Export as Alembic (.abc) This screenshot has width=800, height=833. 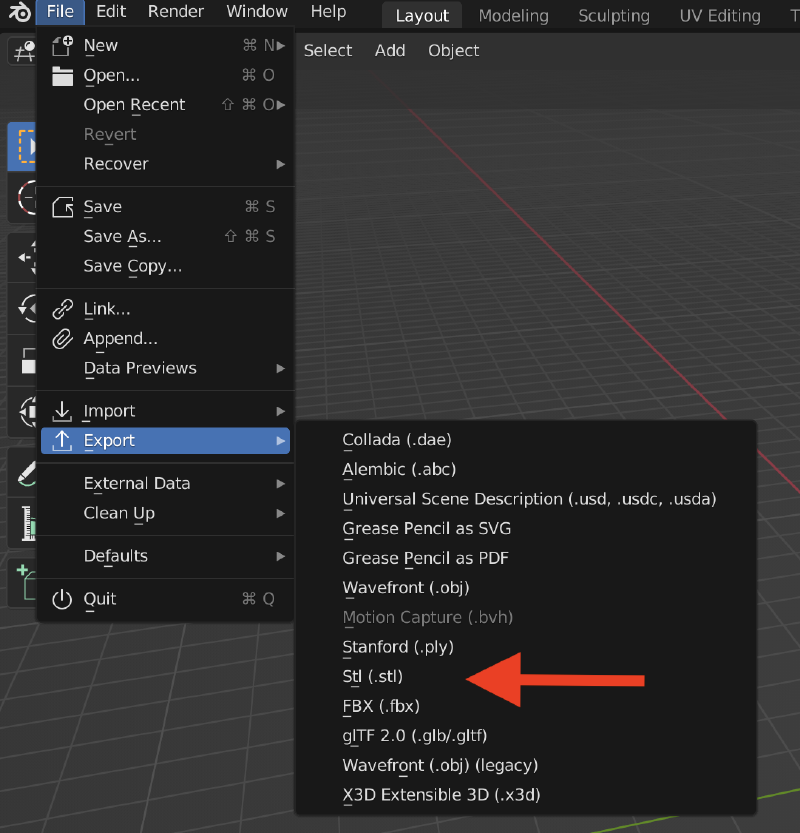[525, 470]
